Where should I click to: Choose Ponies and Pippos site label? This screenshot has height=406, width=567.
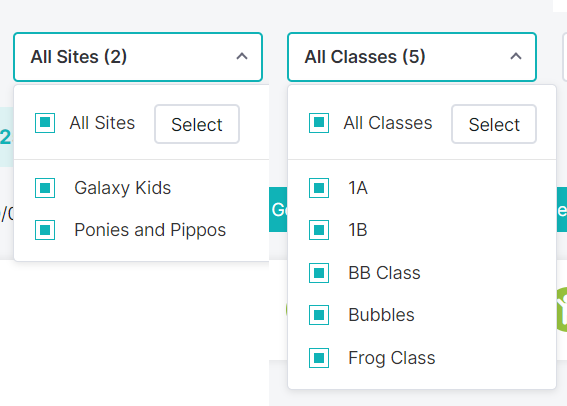150,230
